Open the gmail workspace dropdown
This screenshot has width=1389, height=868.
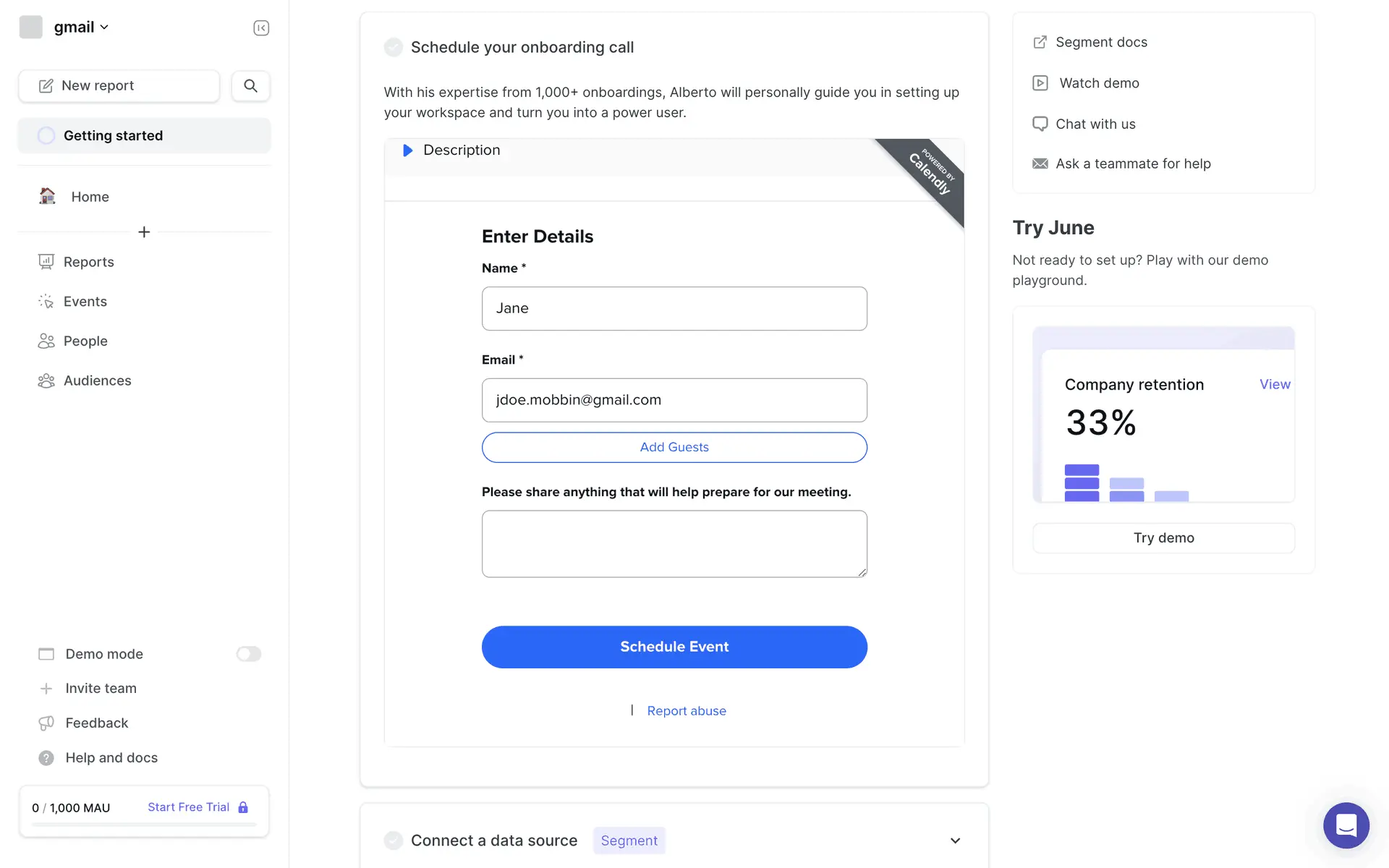[x=80, y=27]
